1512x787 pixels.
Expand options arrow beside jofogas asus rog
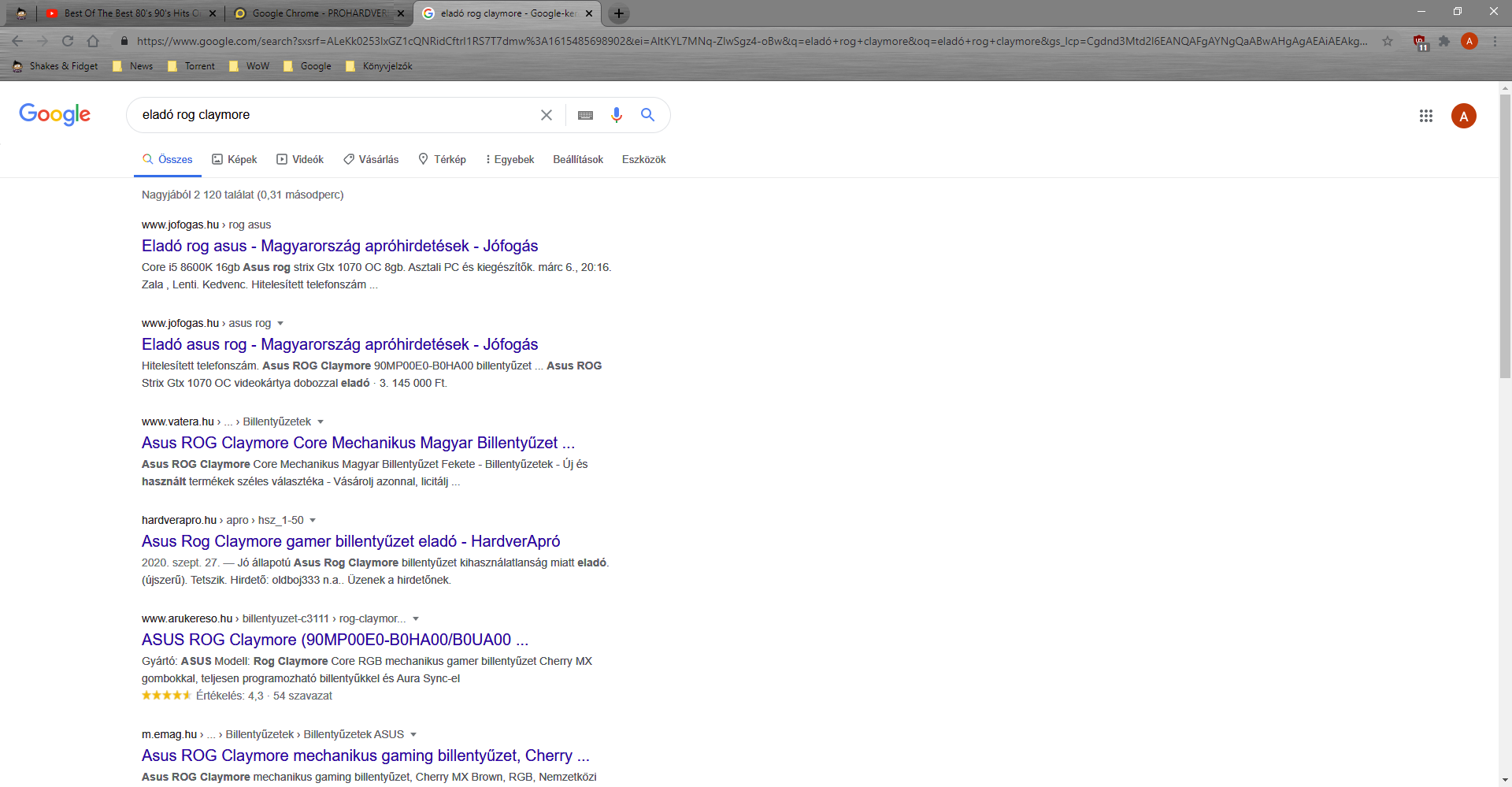(280, 324)
